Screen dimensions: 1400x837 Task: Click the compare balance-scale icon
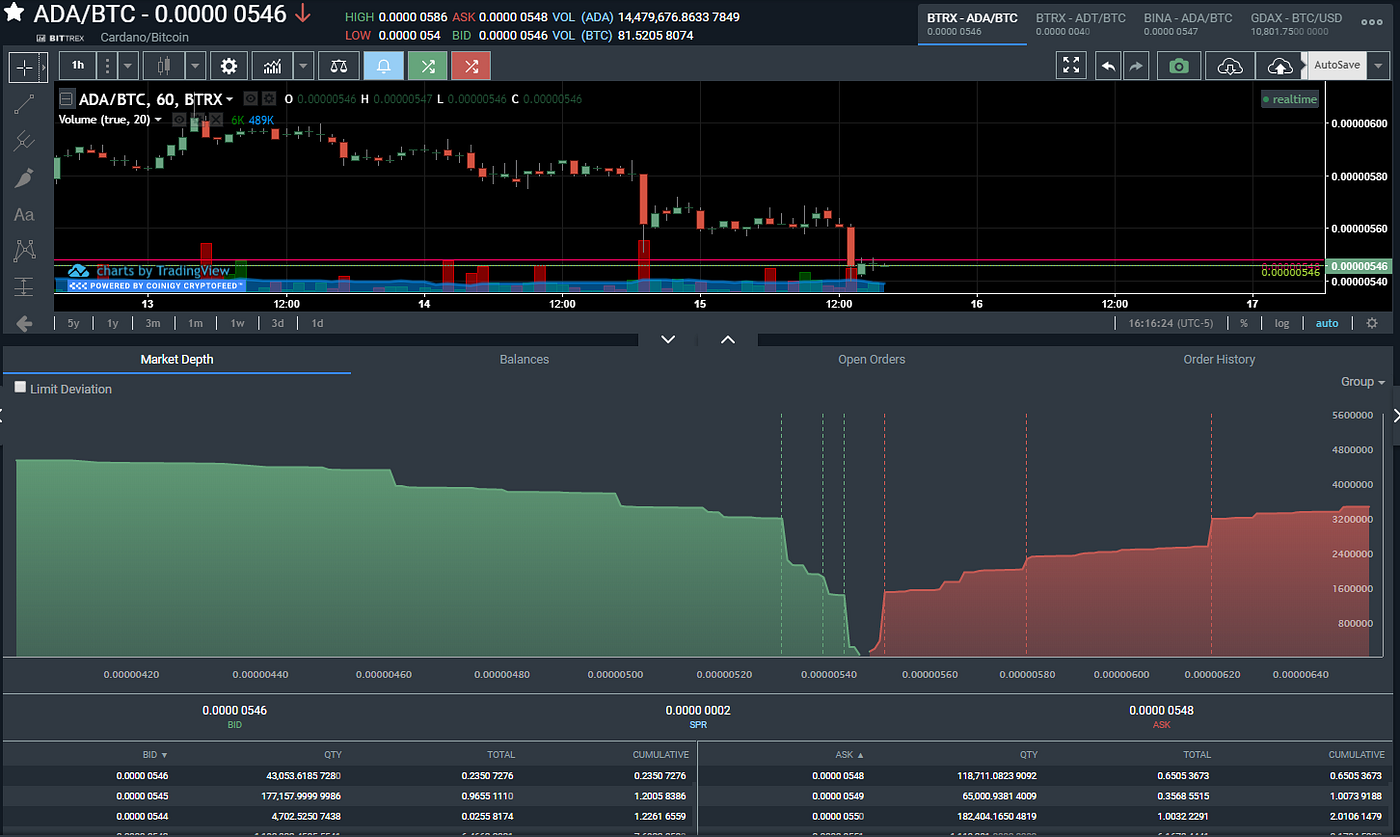point(337,66)
